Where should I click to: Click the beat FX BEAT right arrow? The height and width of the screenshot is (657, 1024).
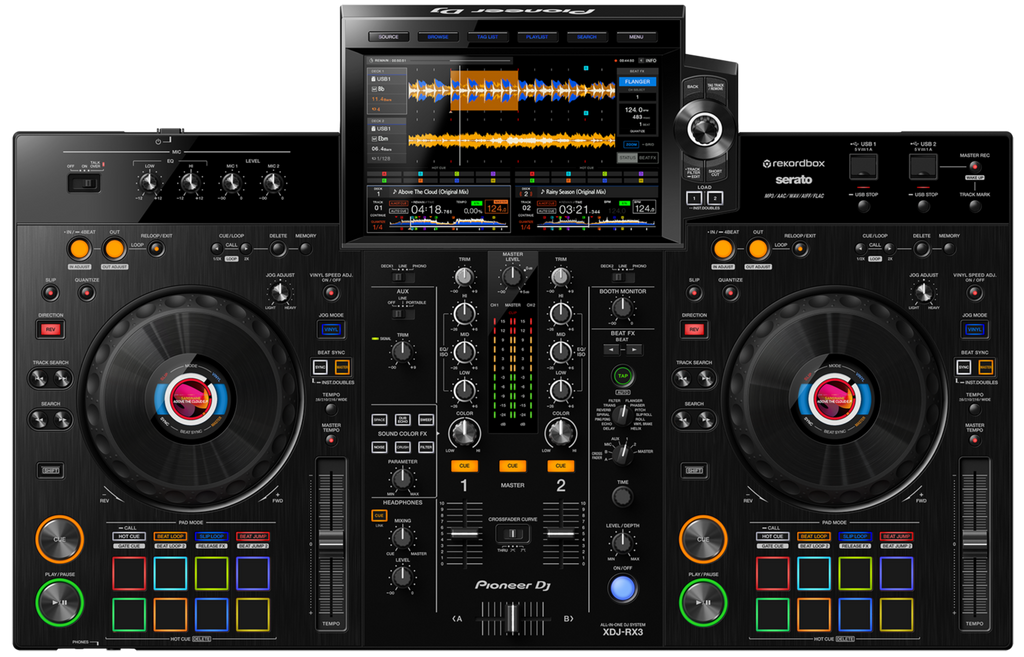[634, 350]
